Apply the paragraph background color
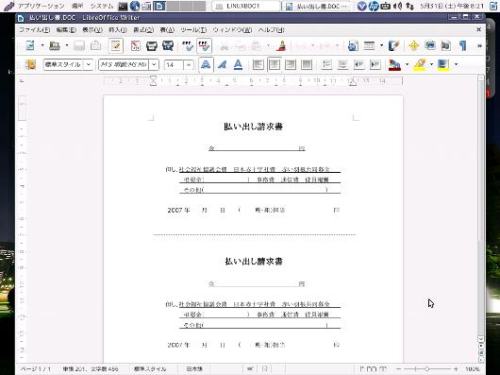500x375 pixels. click(443, 64)
